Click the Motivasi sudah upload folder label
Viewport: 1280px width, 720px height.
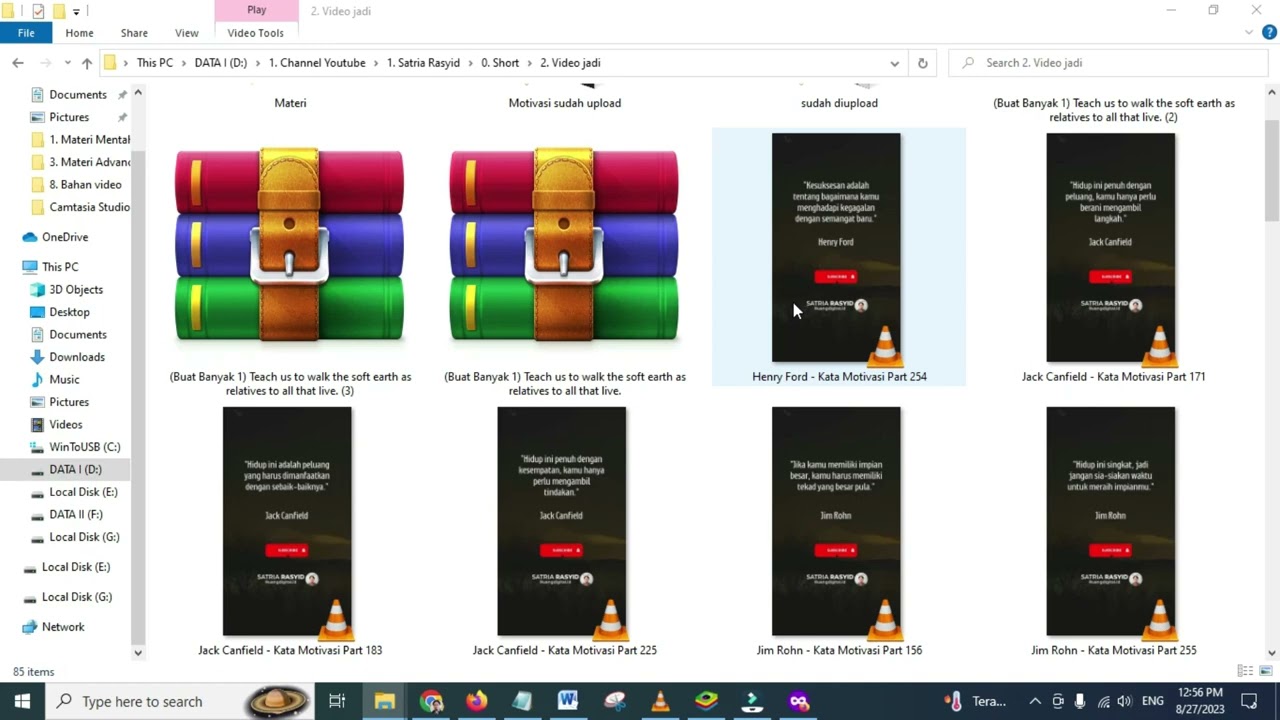pyautogui.click(x=564, y=103)
